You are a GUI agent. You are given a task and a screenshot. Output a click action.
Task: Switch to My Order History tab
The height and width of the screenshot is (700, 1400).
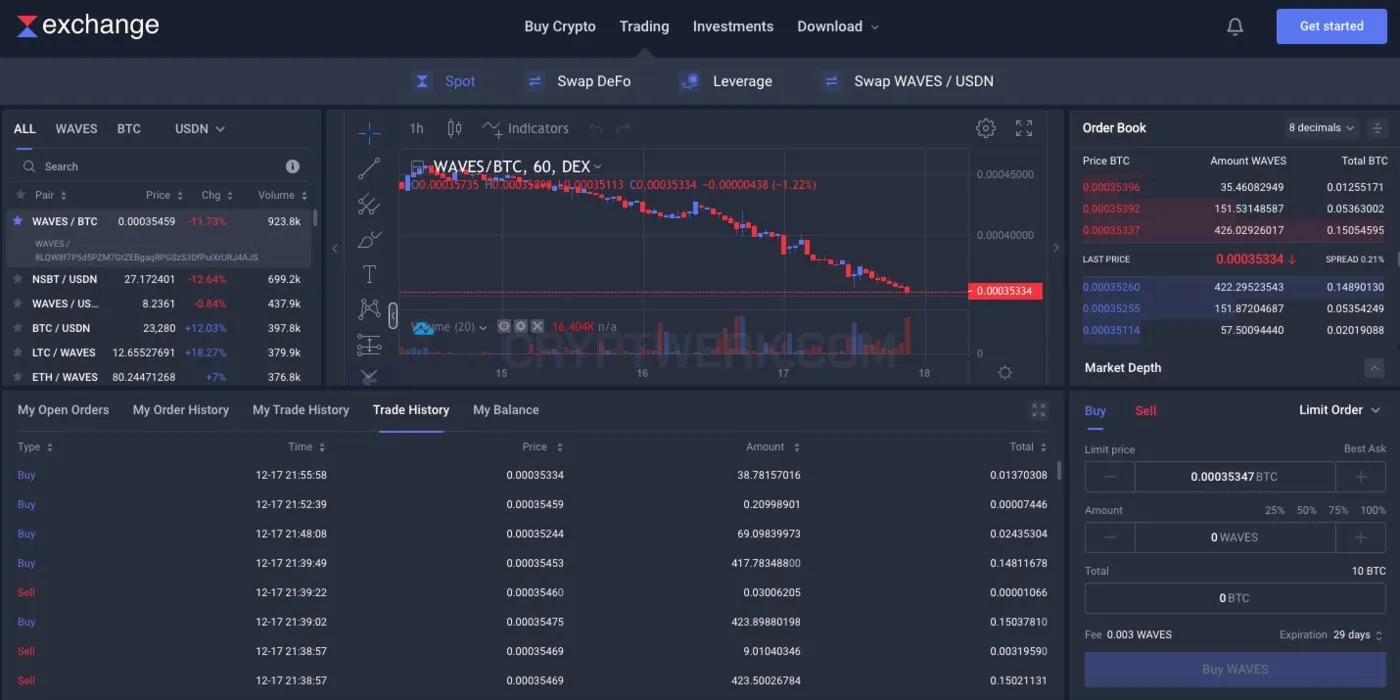[x=181, y=410]
